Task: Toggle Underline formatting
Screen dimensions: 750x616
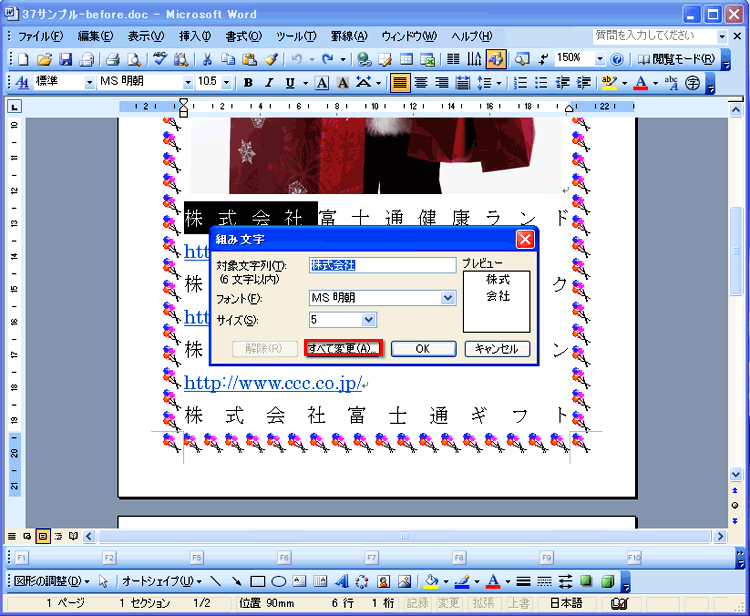Action: pos(290,83)
